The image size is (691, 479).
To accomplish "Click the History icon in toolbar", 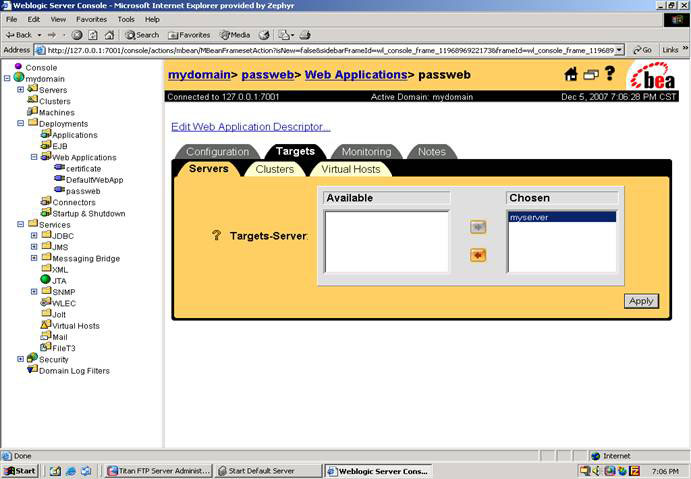I will click(264, 35).
